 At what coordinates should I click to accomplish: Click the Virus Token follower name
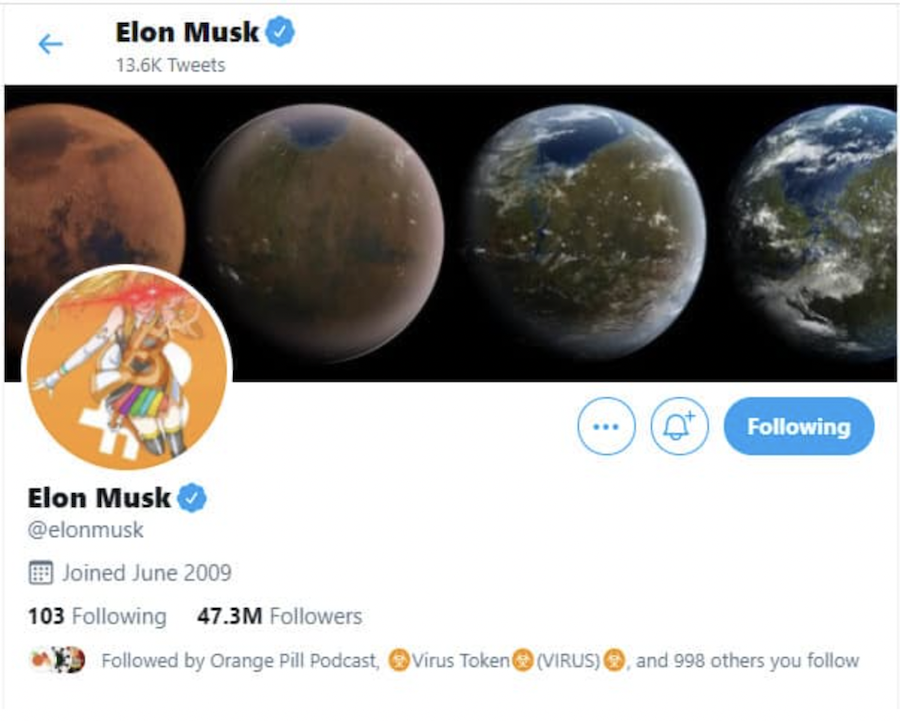(x=460, y=660)
